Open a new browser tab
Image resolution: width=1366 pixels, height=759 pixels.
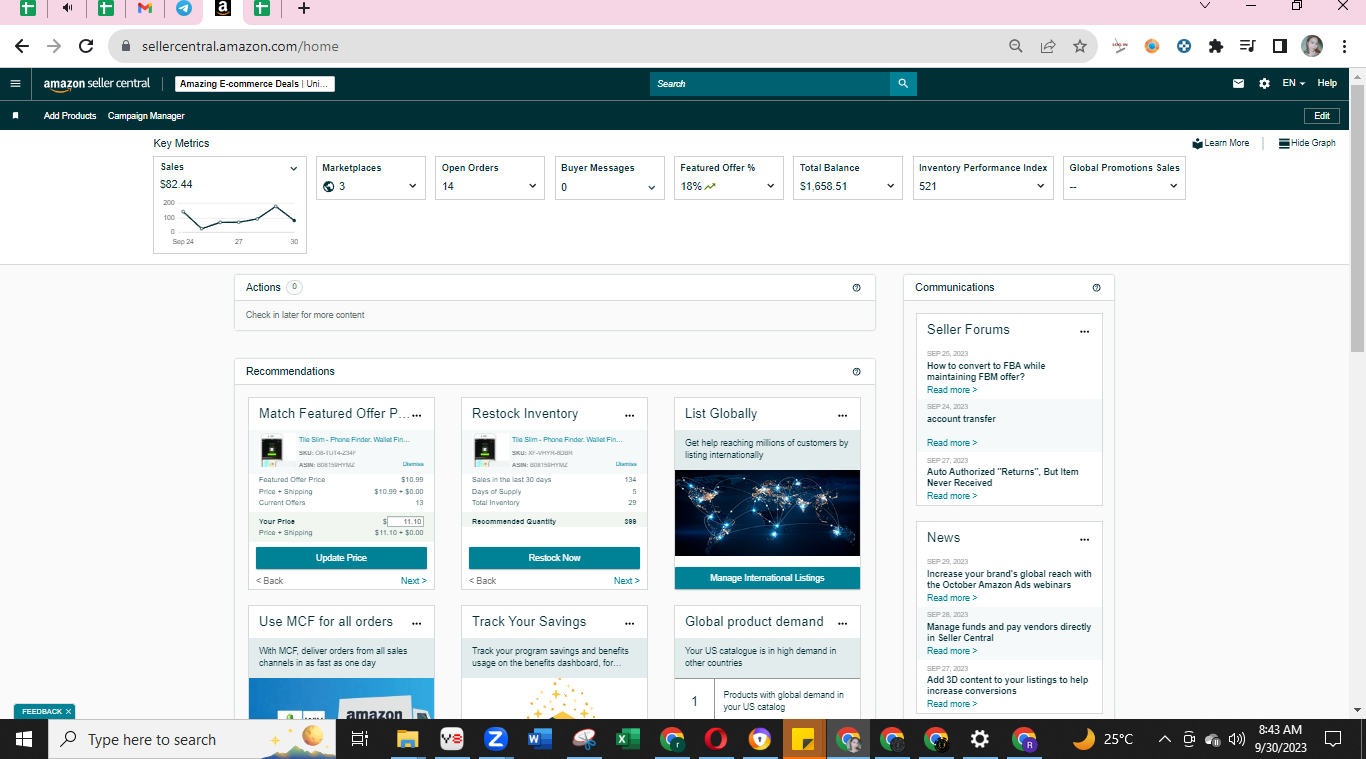click(x=304, y=9)
